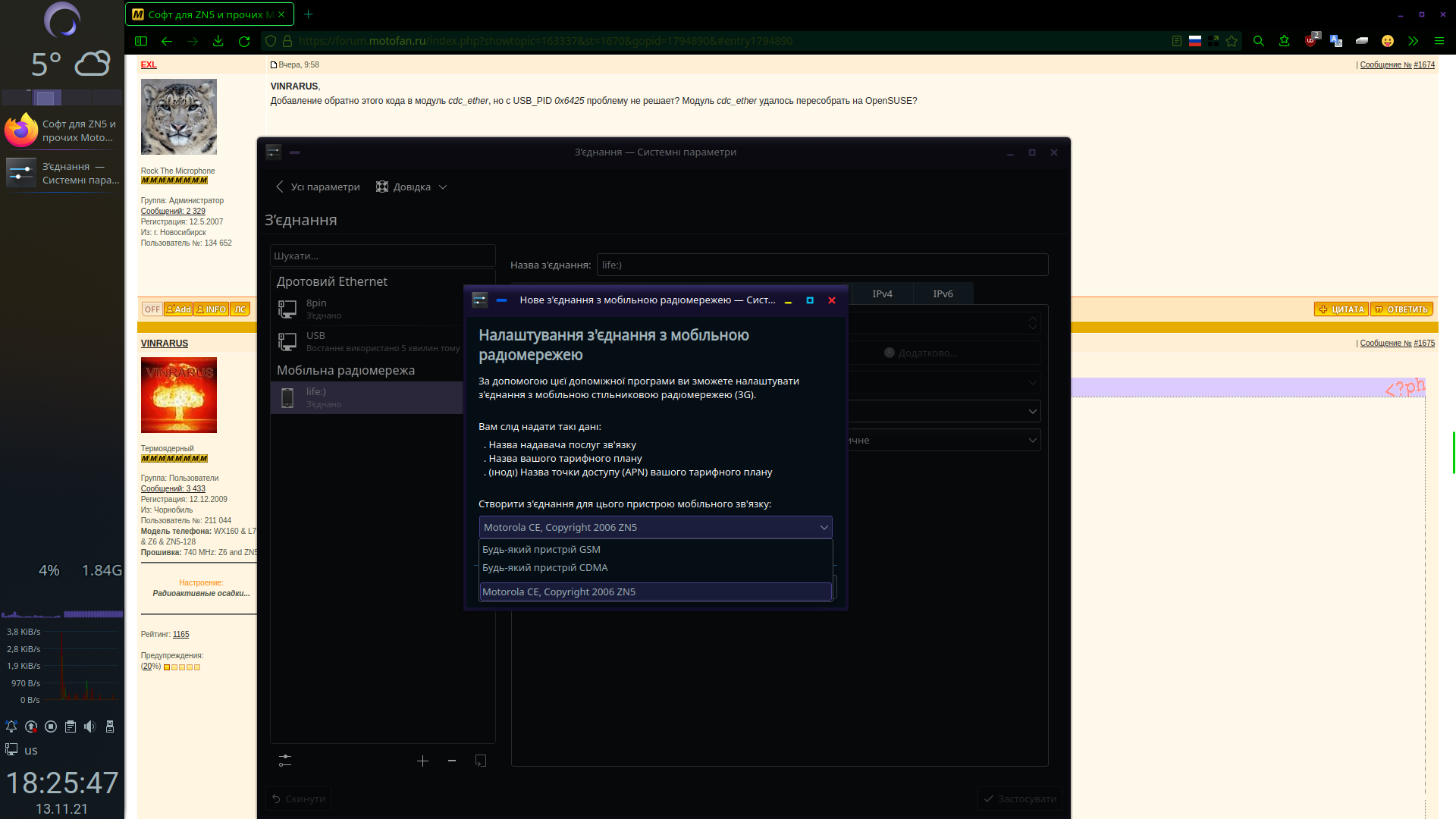Expand the combo box ending in 'чне'
The width and height of the screenshot is (1456, 819).
[944, 440]
